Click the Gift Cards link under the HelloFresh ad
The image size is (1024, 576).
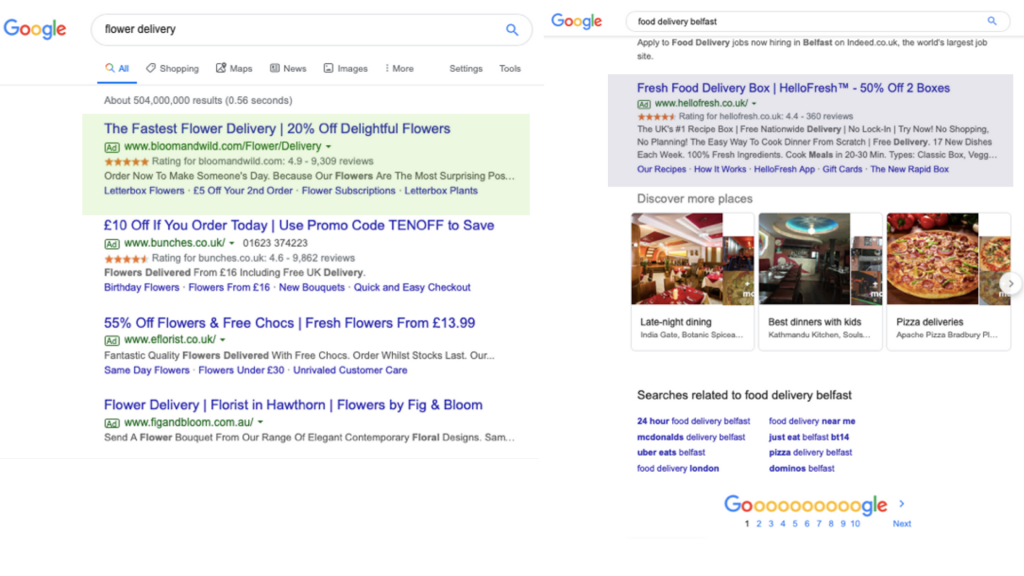tap(842, 169)
